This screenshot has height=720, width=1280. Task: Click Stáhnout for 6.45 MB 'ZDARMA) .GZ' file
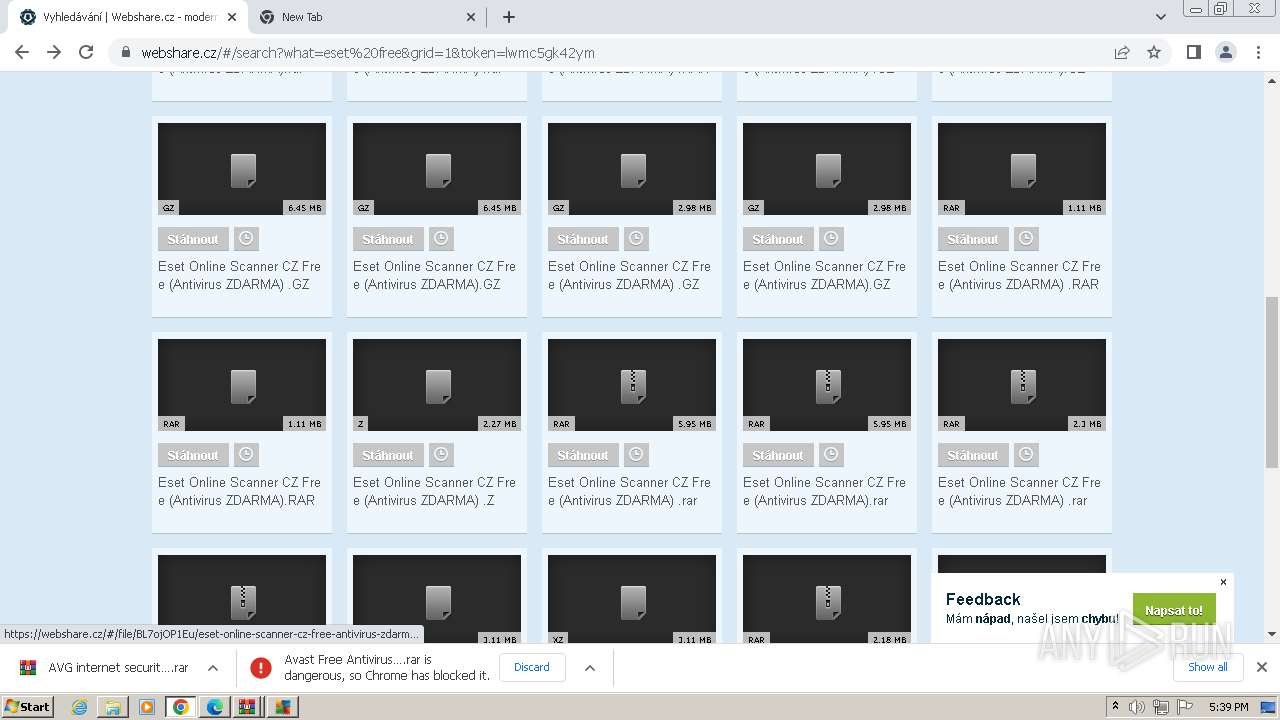(193, 239)
